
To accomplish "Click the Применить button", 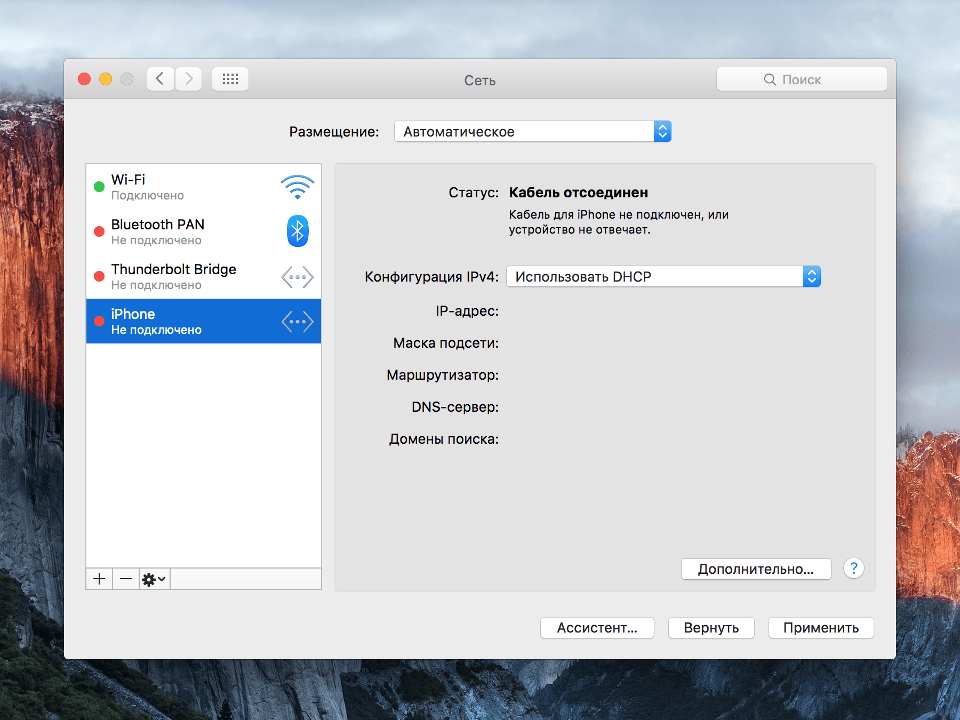I will click(x=820, y=628).
